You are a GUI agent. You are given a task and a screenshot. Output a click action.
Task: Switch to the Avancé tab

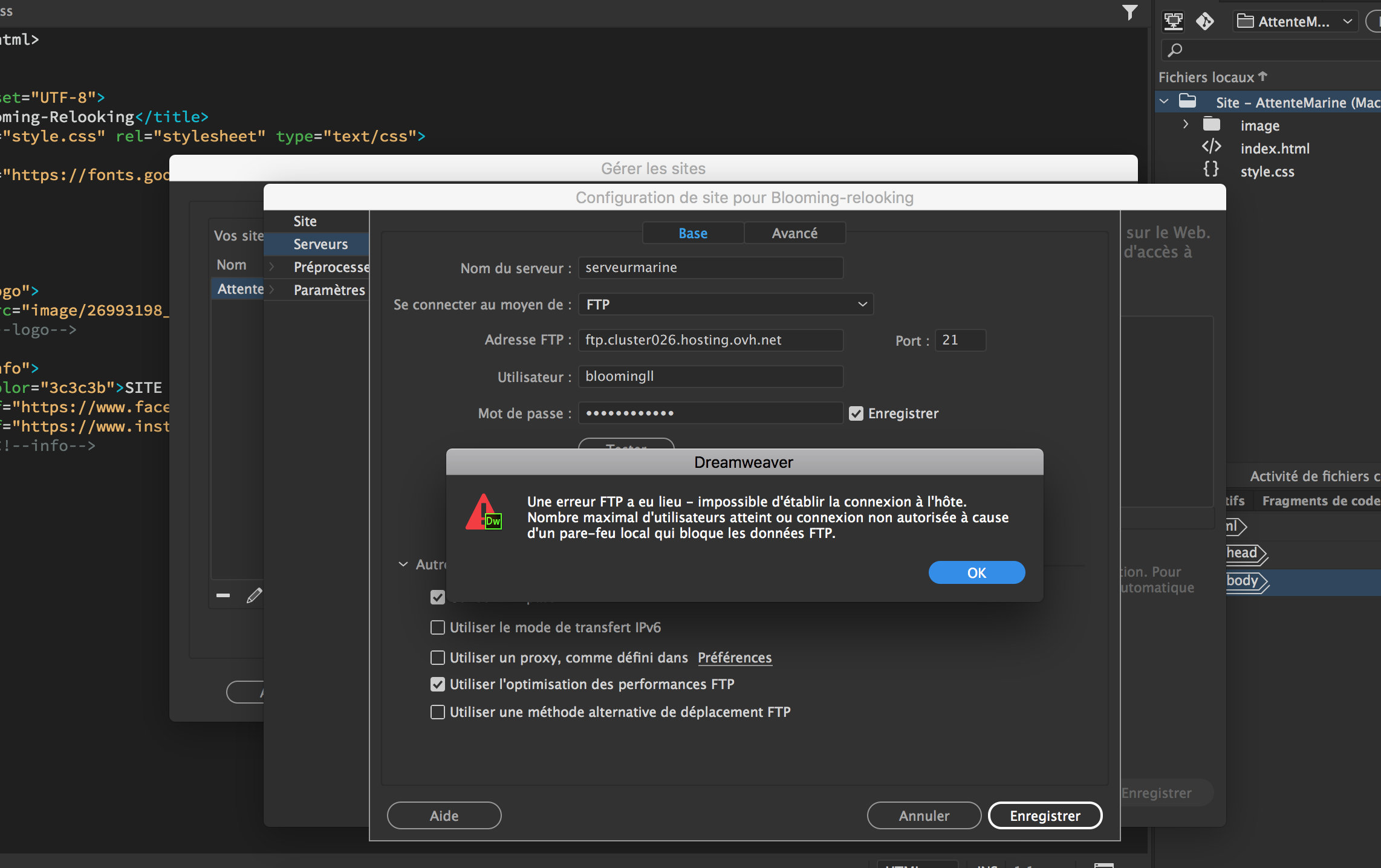click(794, 233)
